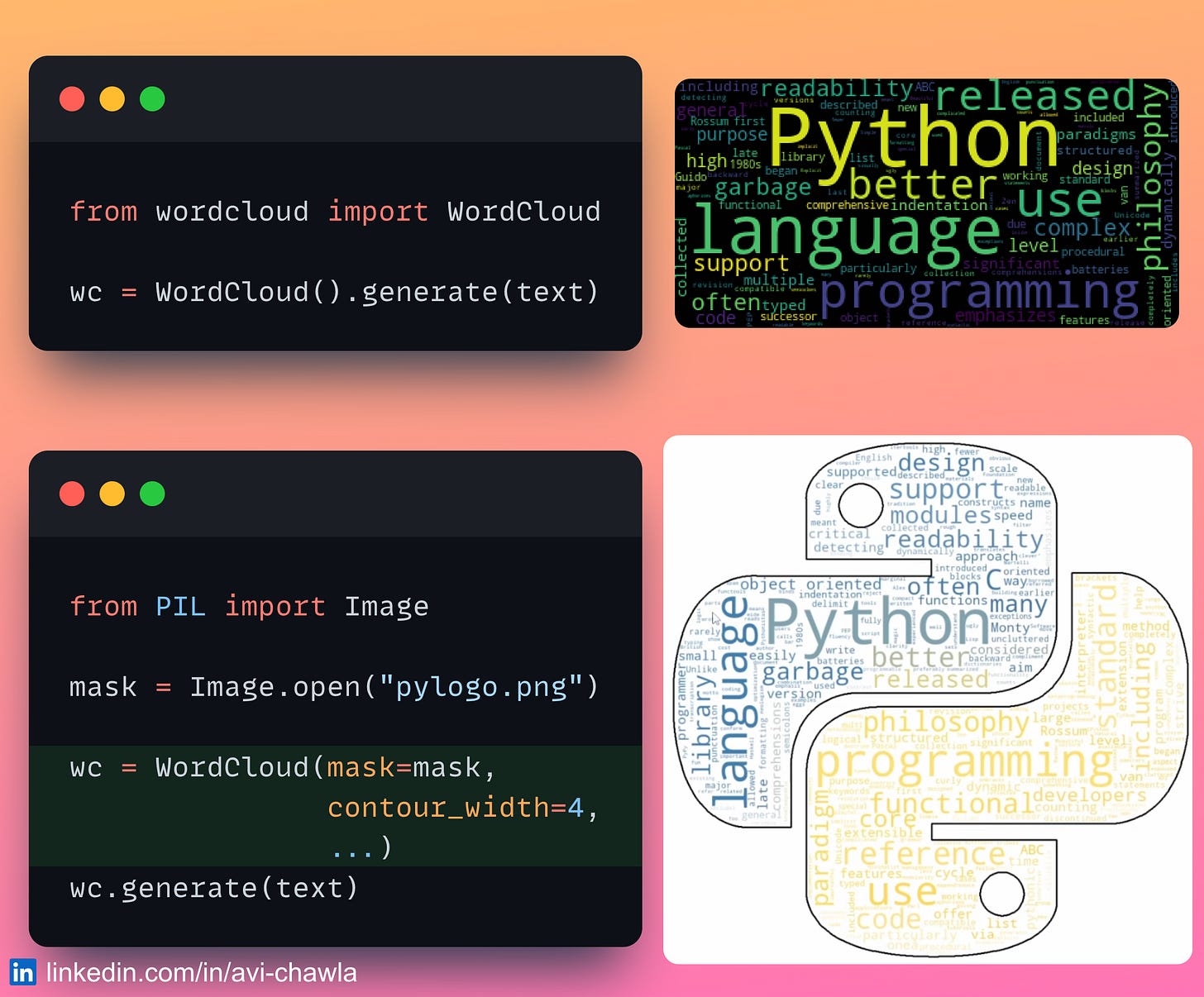
Task: Click the line "wc.generate(text)"
Action: coord(214,888)
